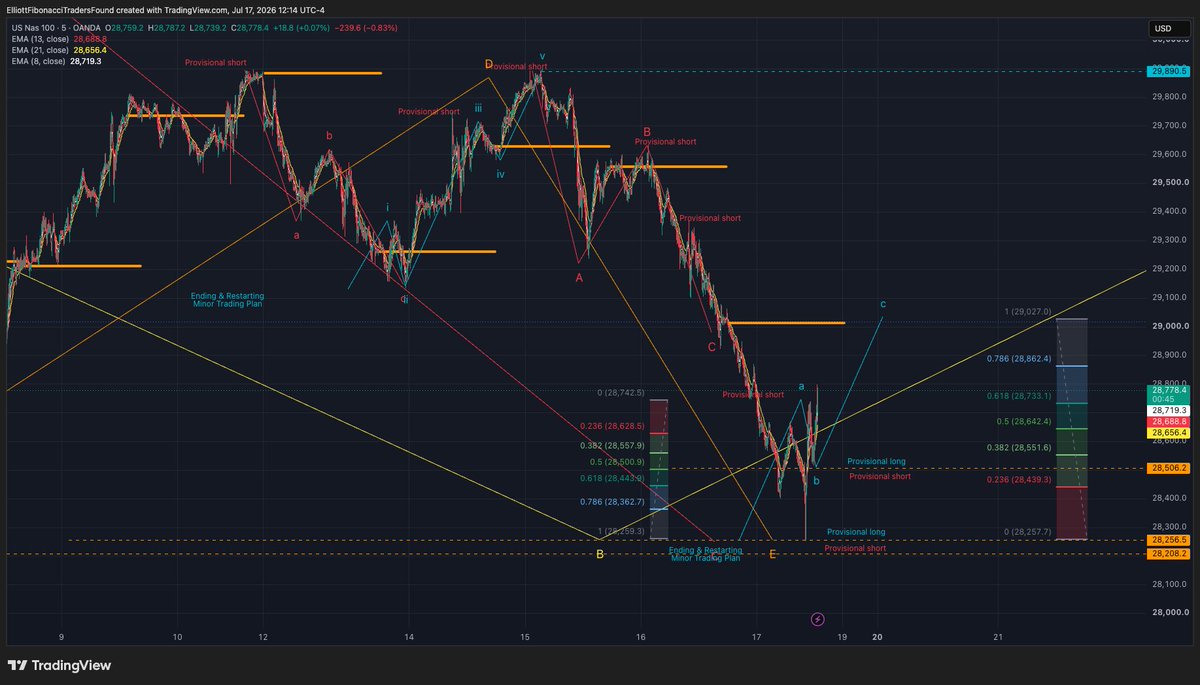Screen dimensions: 1200x685
Task: Click date 20 on the time axis
Action: (878, 636)
